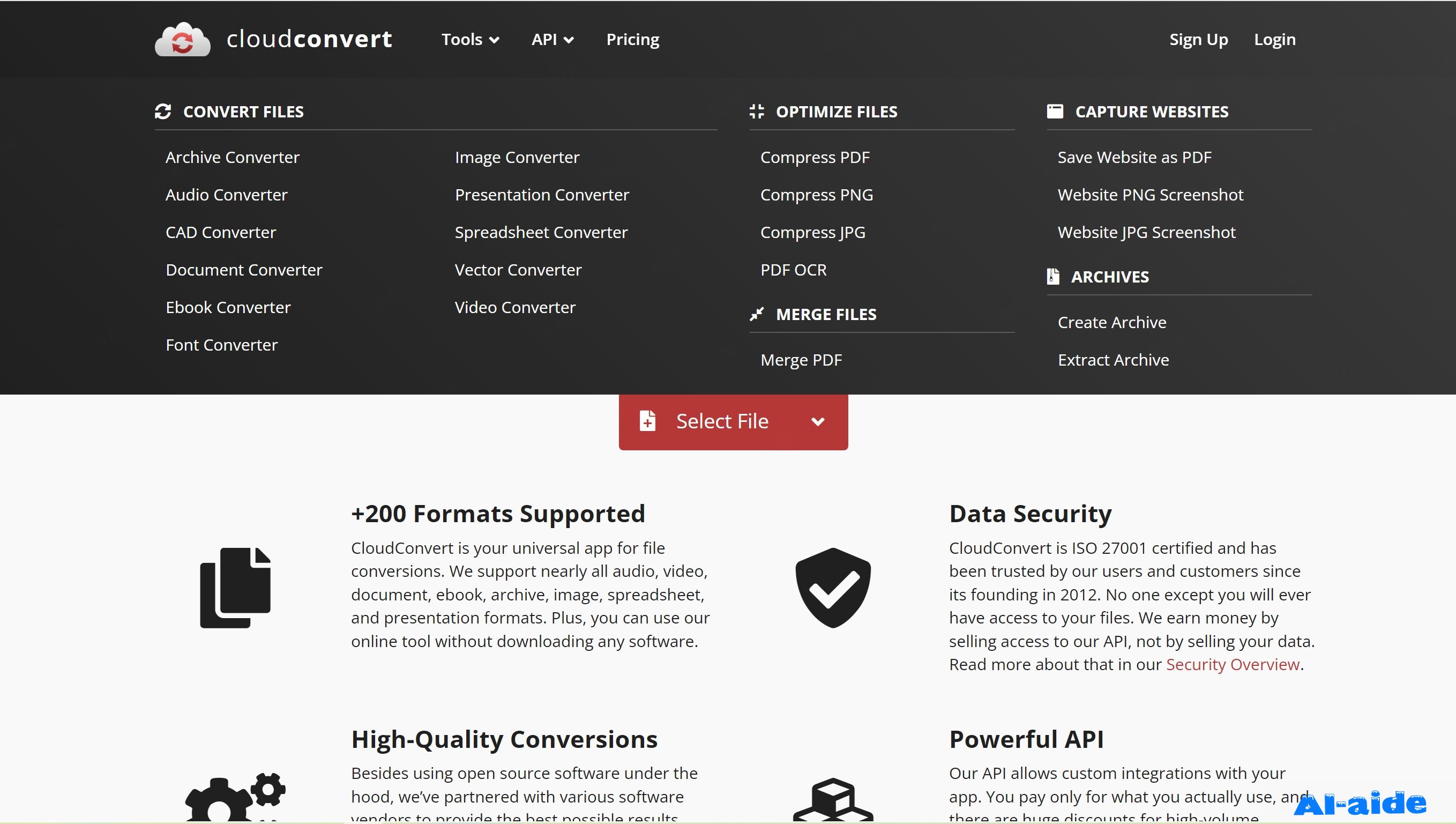Open Create Archive
This screenshot has width=1456, height=824.
point(1112,323)
